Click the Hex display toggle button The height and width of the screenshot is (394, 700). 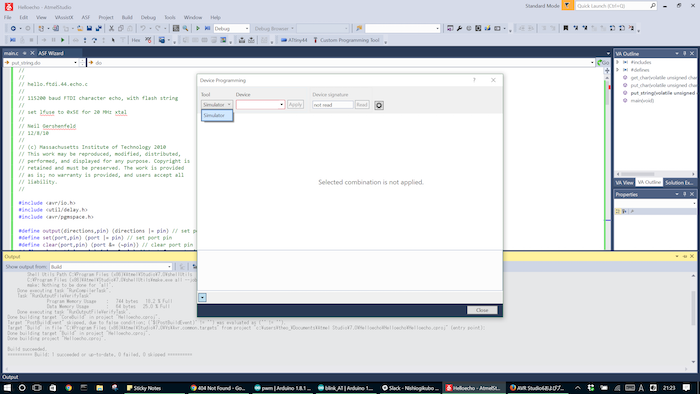136,40
